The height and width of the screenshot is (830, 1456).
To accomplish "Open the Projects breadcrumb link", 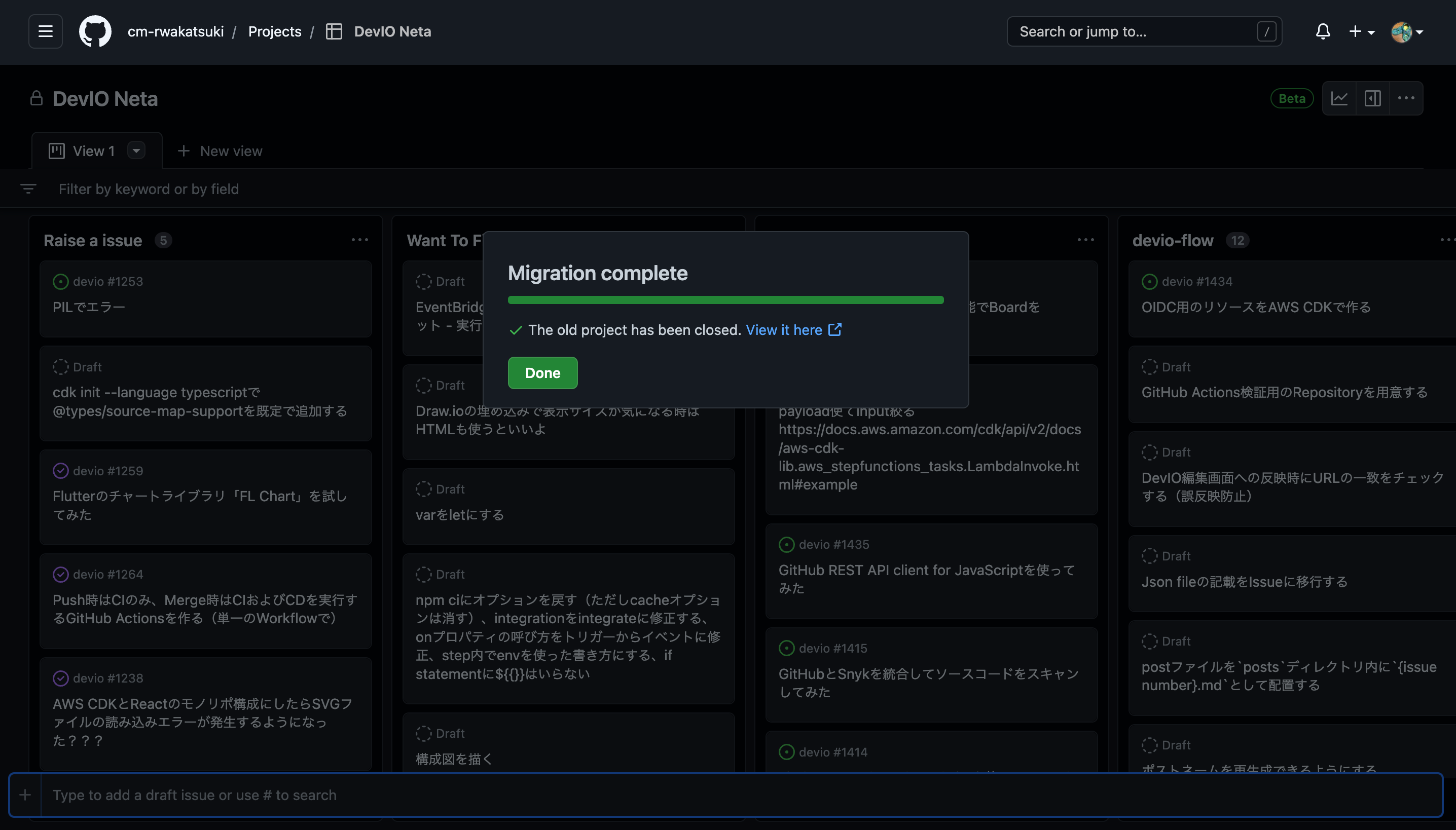I will point(274,31).
